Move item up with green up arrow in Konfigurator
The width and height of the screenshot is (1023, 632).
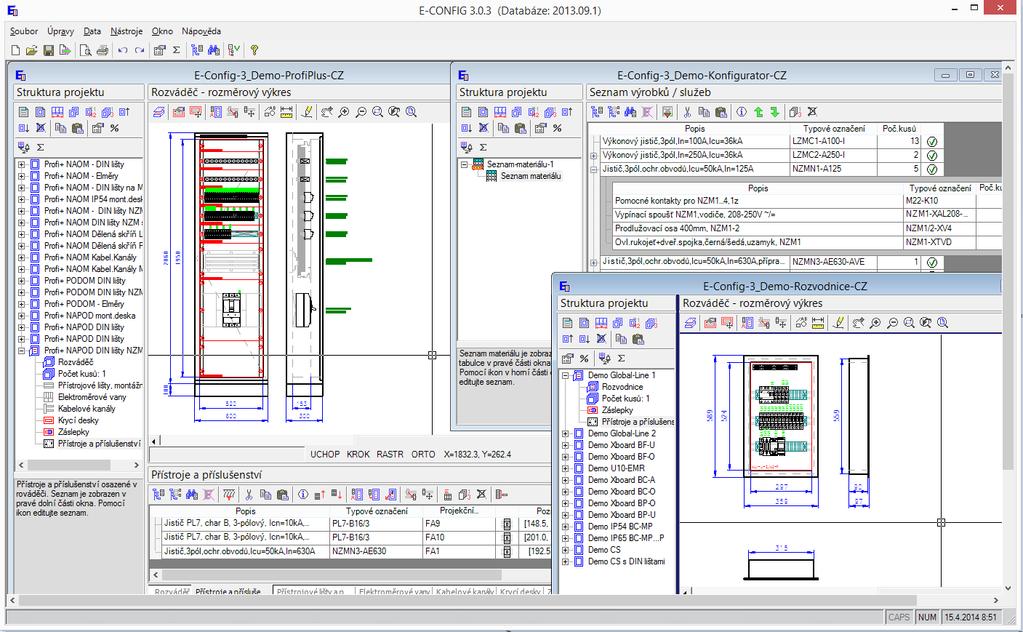pos(758,112)
